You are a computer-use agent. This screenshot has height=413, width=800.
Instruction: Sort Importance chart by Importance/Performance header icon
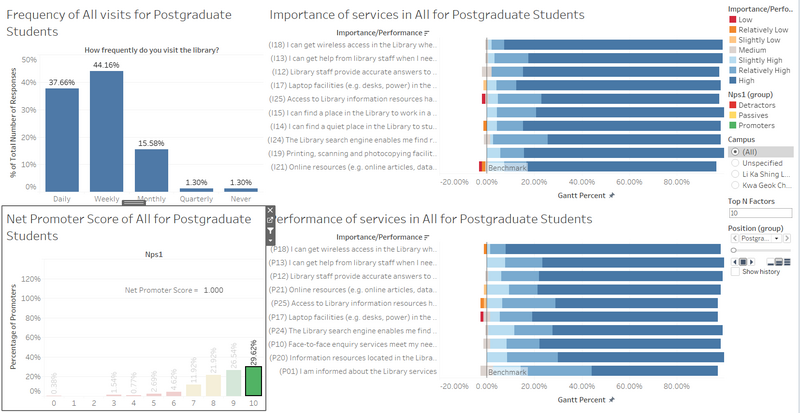[x=427, y=33]
